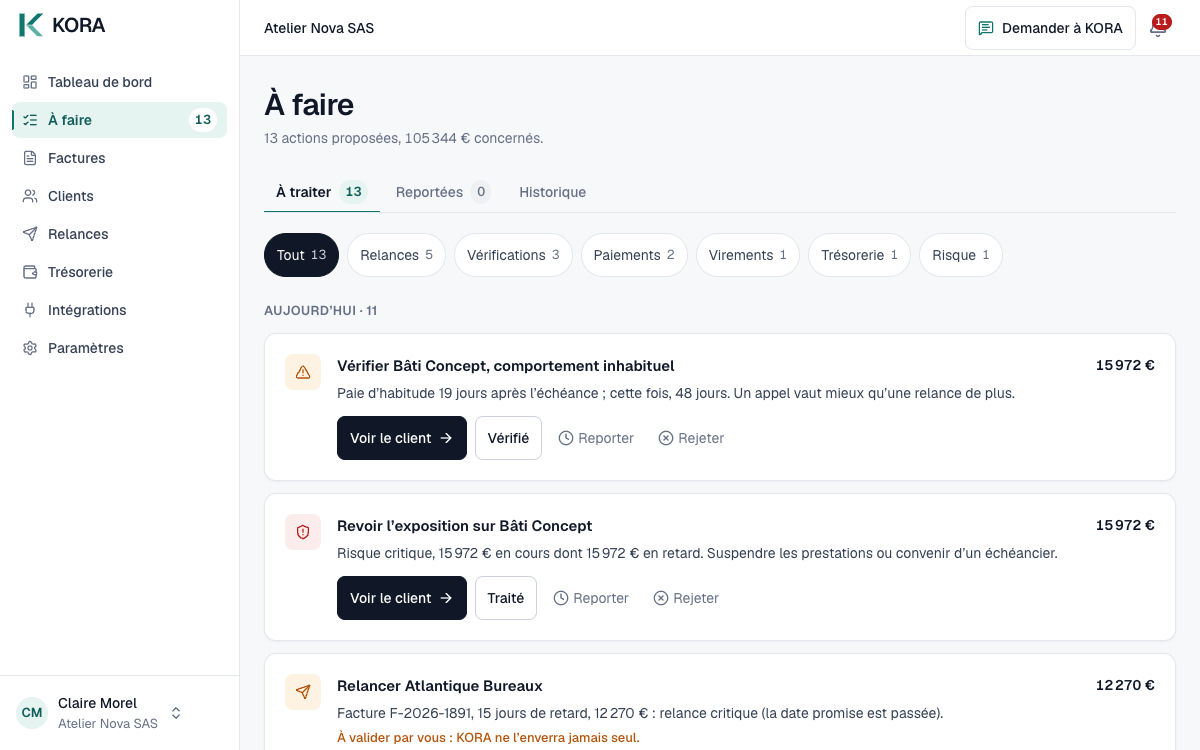Filter by Virements chip
Screen dimensions: 1200x750
[748, 255]
